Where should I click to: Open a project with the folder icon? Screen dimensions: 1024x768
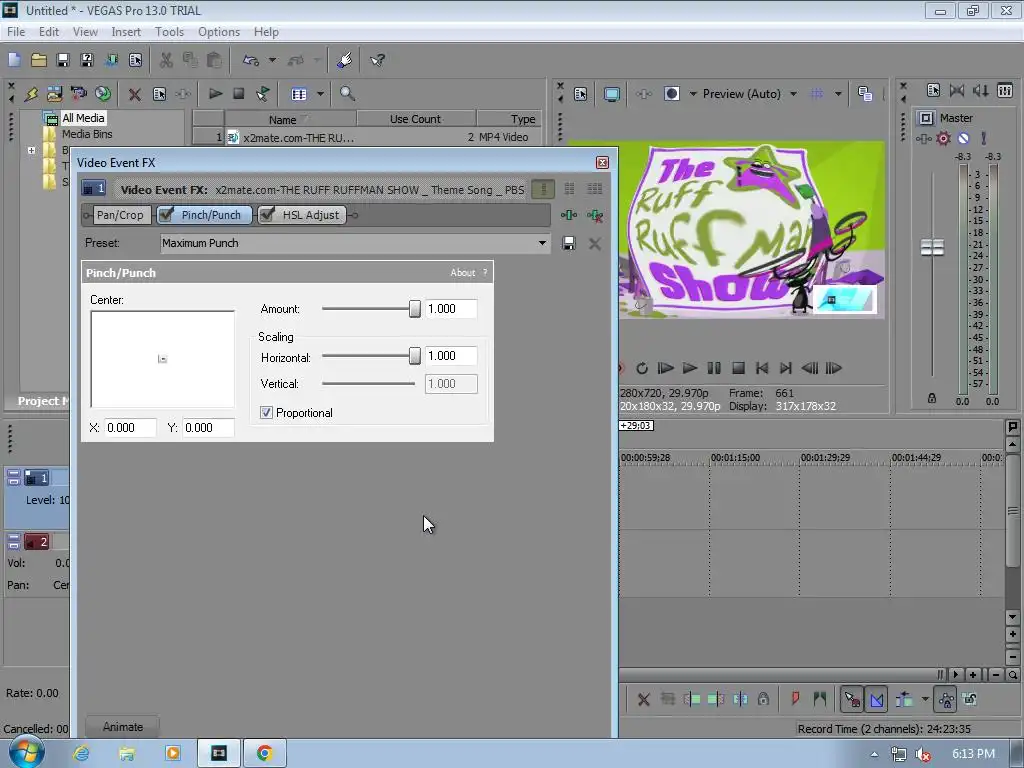click(x=39, y=60)
